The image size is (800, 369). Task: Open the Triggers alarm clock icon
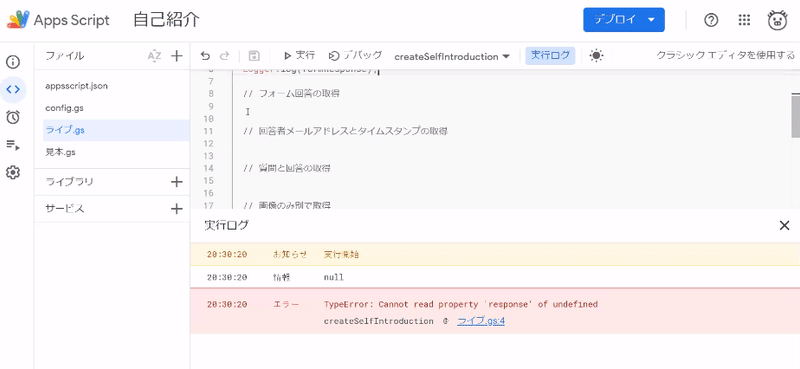coord(13,117)
